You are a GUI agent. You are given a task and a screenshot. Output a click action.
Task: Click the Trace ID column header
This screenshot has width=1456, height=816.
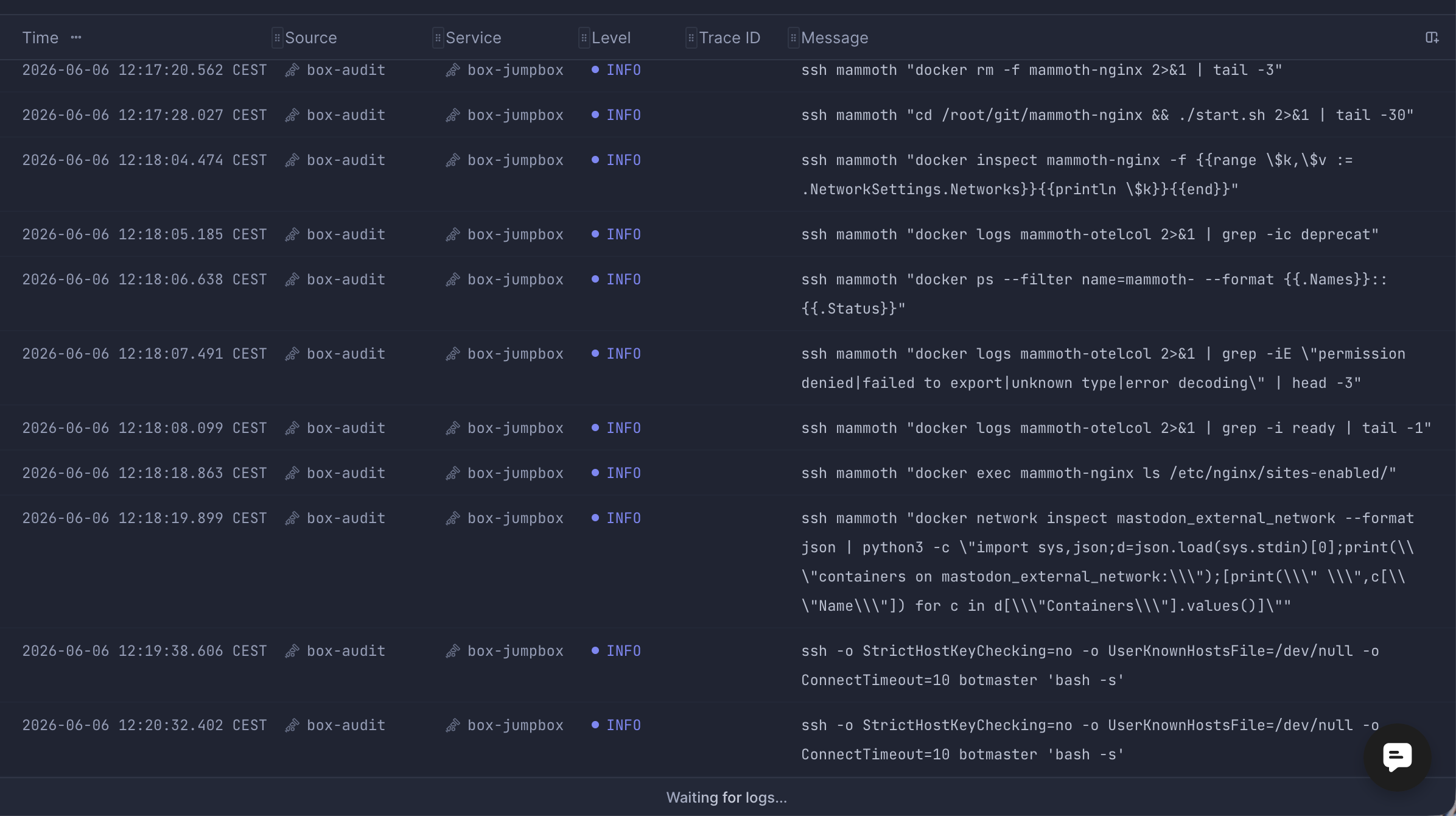pyautogui.click(x=730, y=38)
